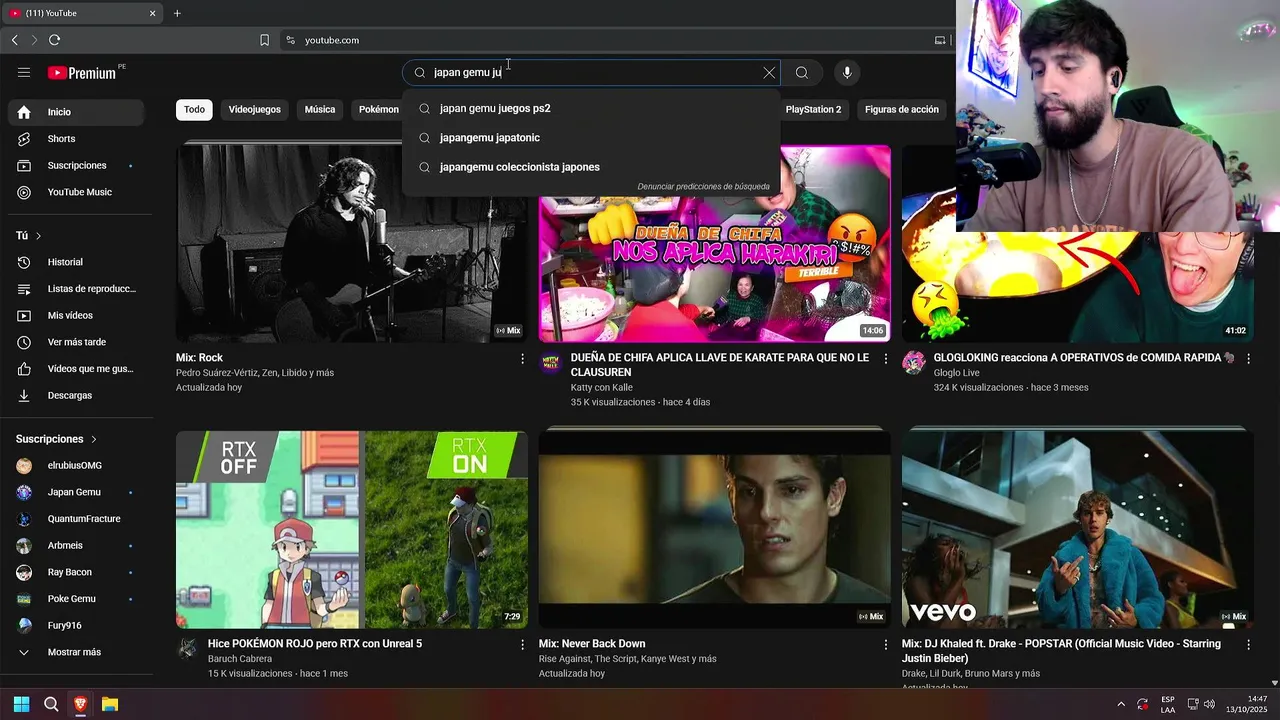
Task: Open Historial in the sidebar
Action: (x=76, y=262)
